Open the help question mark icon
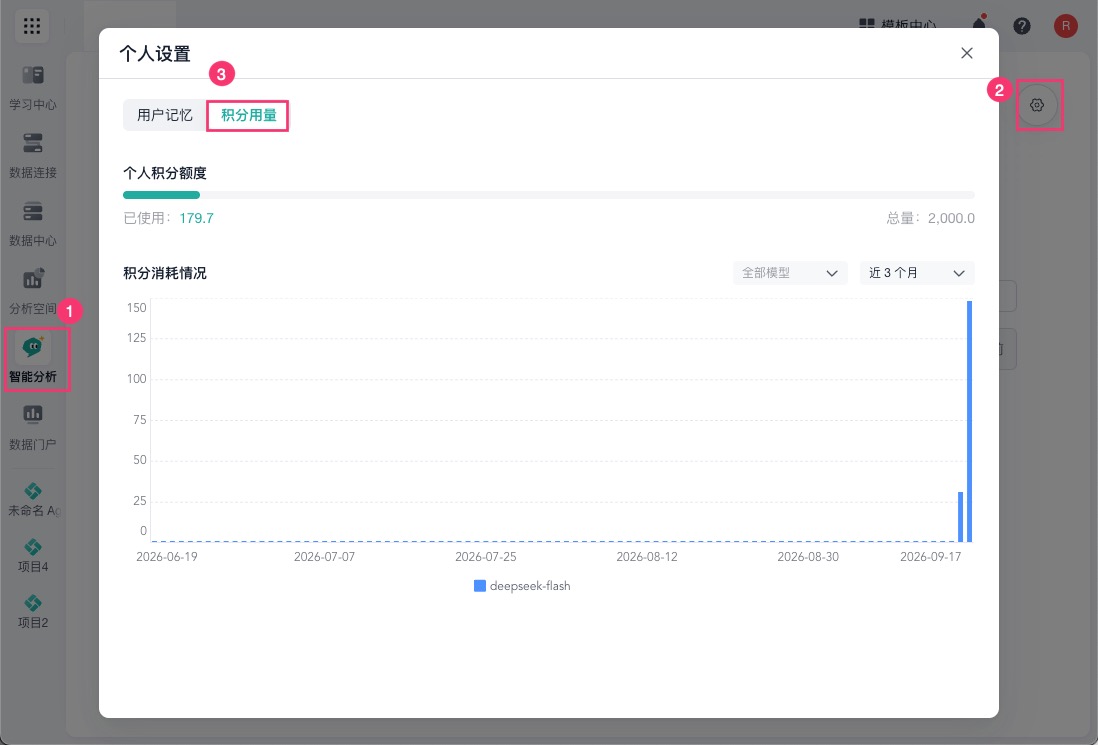Screen dimensions: 1098x745 click(x=1022, y=27)
